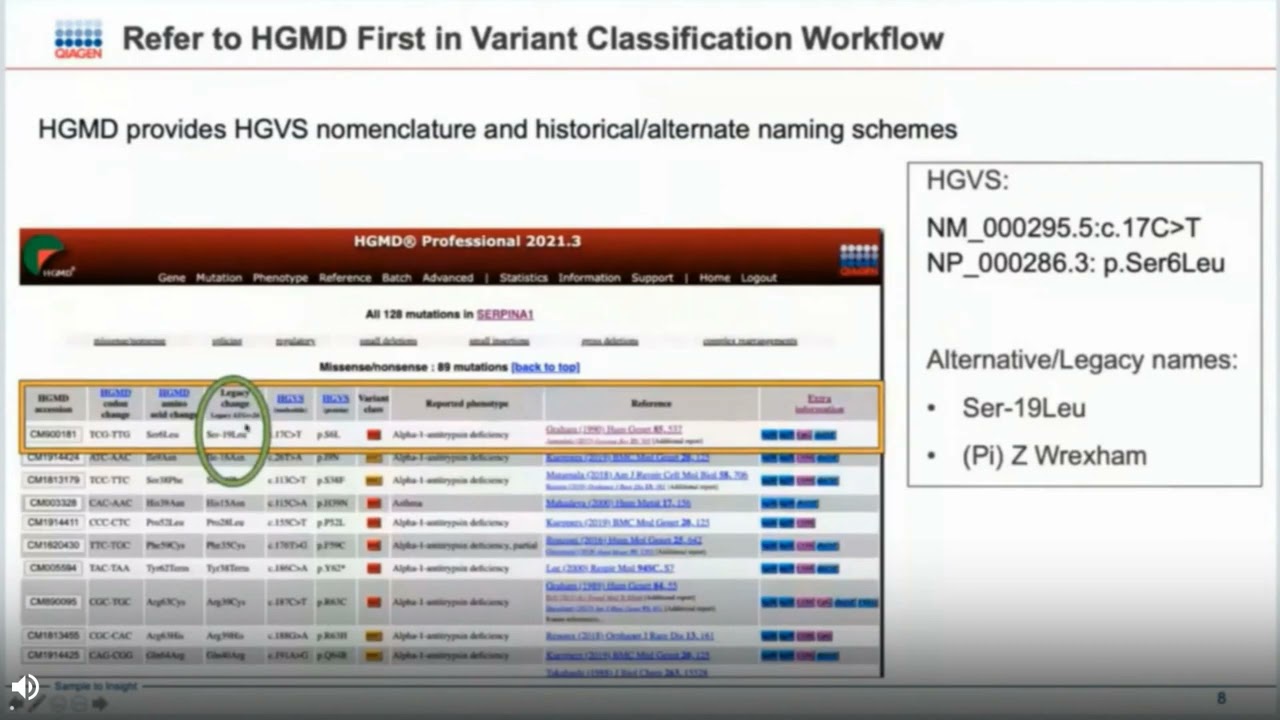
Task: Open accession button CM1813455
Action: point(53,636)
